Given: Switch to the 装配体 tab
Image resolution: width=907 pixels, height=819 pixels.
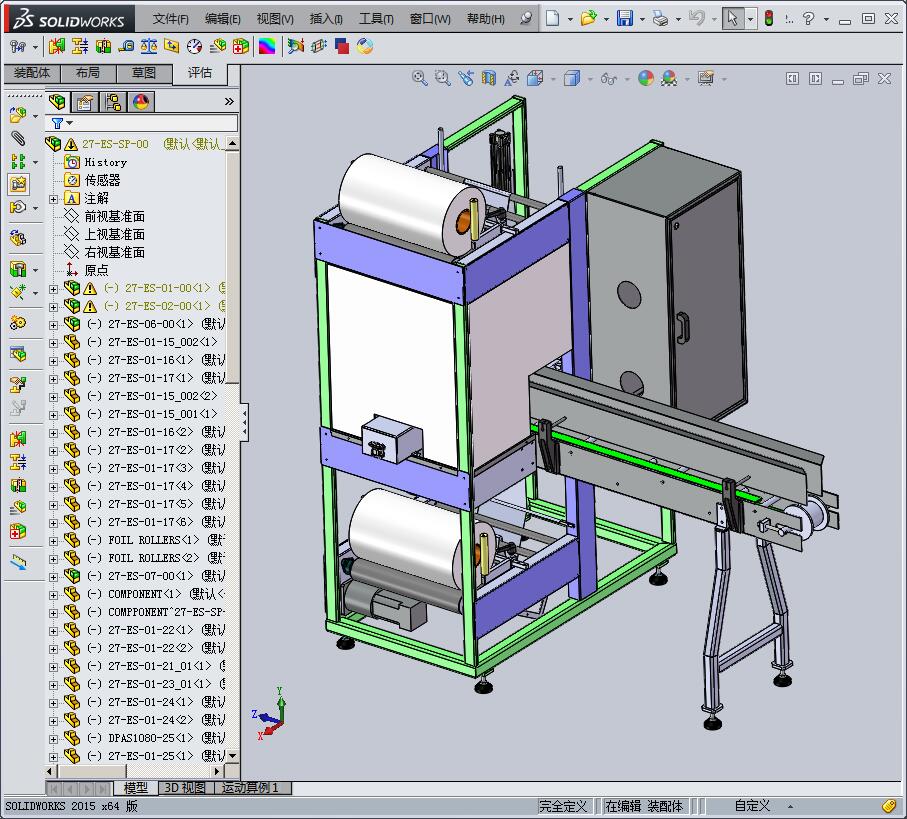Looking at the screenshot, I should [x=32, y=73].
